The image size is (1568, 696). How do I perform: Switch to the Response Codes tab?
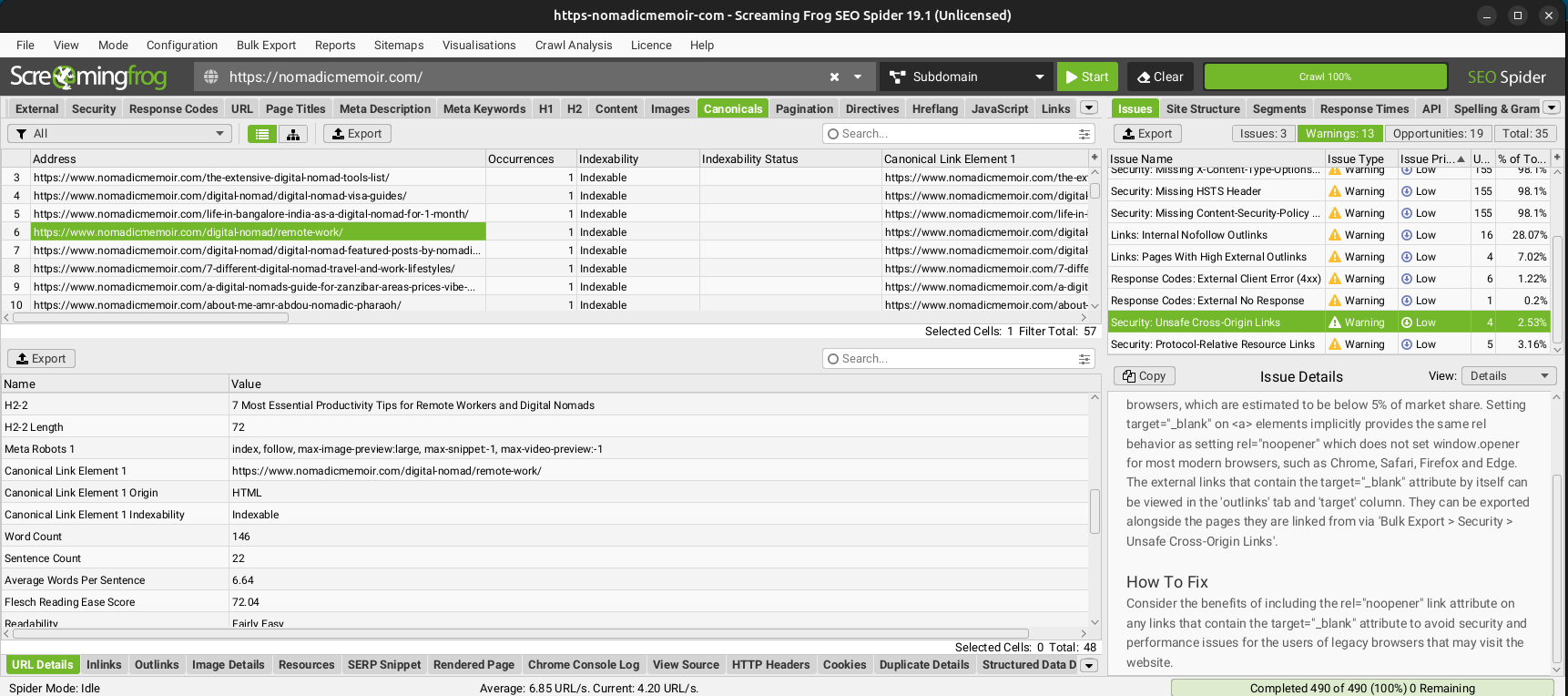tap(173, 108)
